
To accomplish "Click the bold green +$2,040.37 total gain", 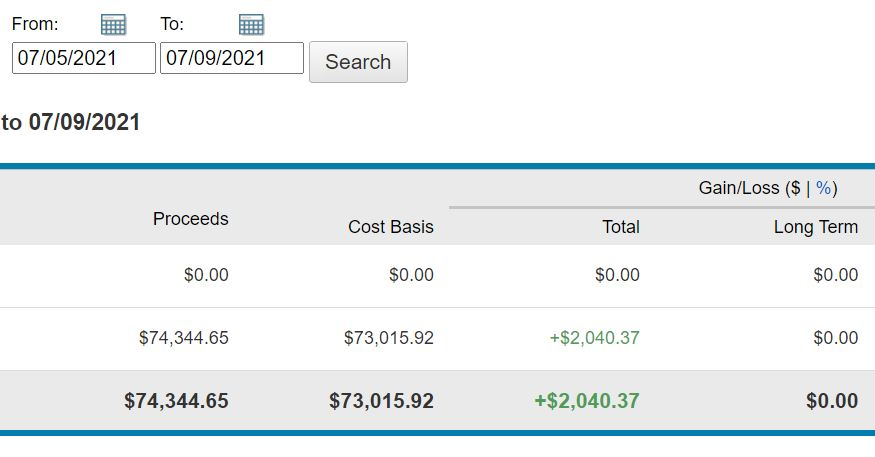I will click(586, 401).
